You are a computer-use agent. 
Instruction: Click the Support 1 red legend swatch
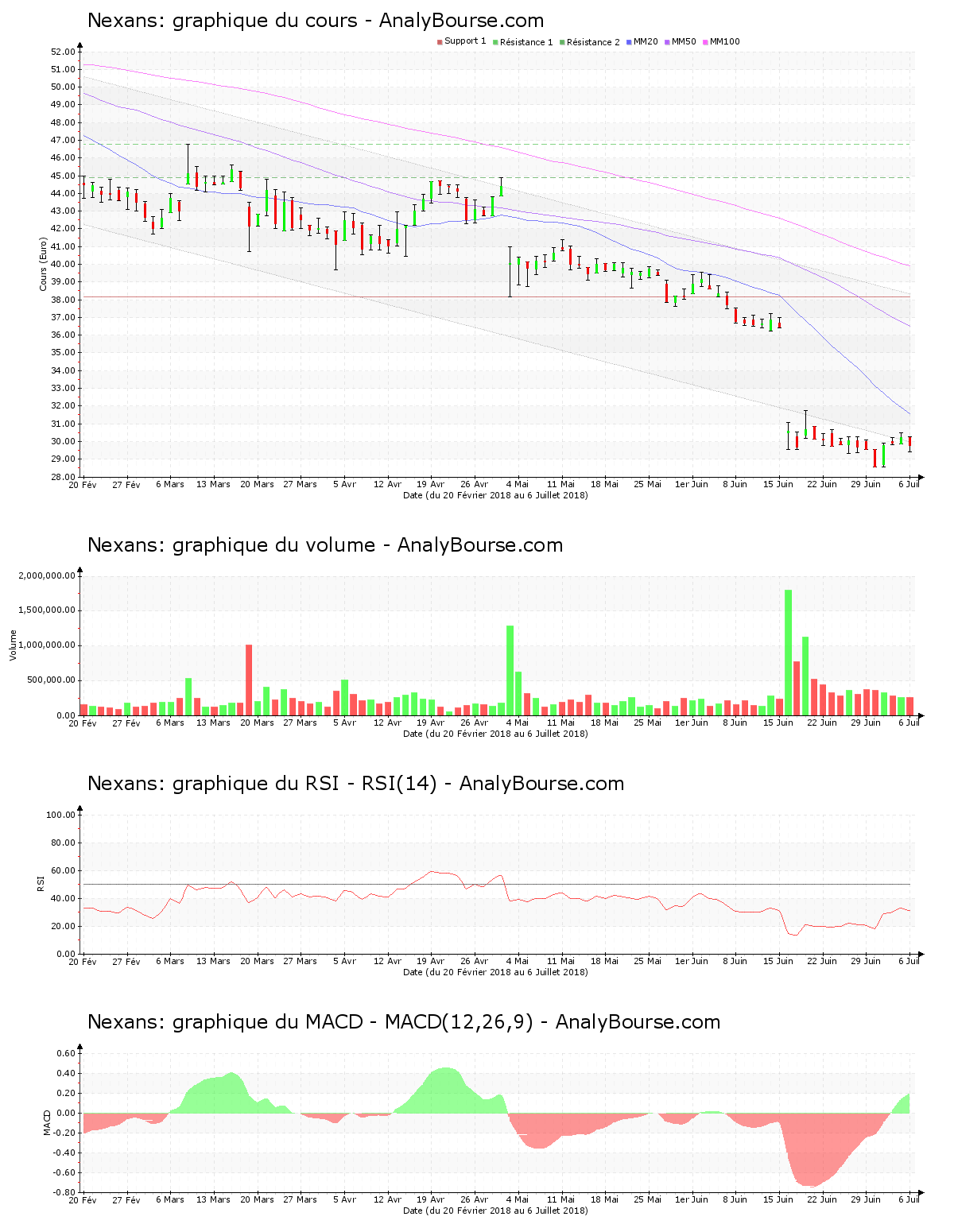tap(440, 41)
